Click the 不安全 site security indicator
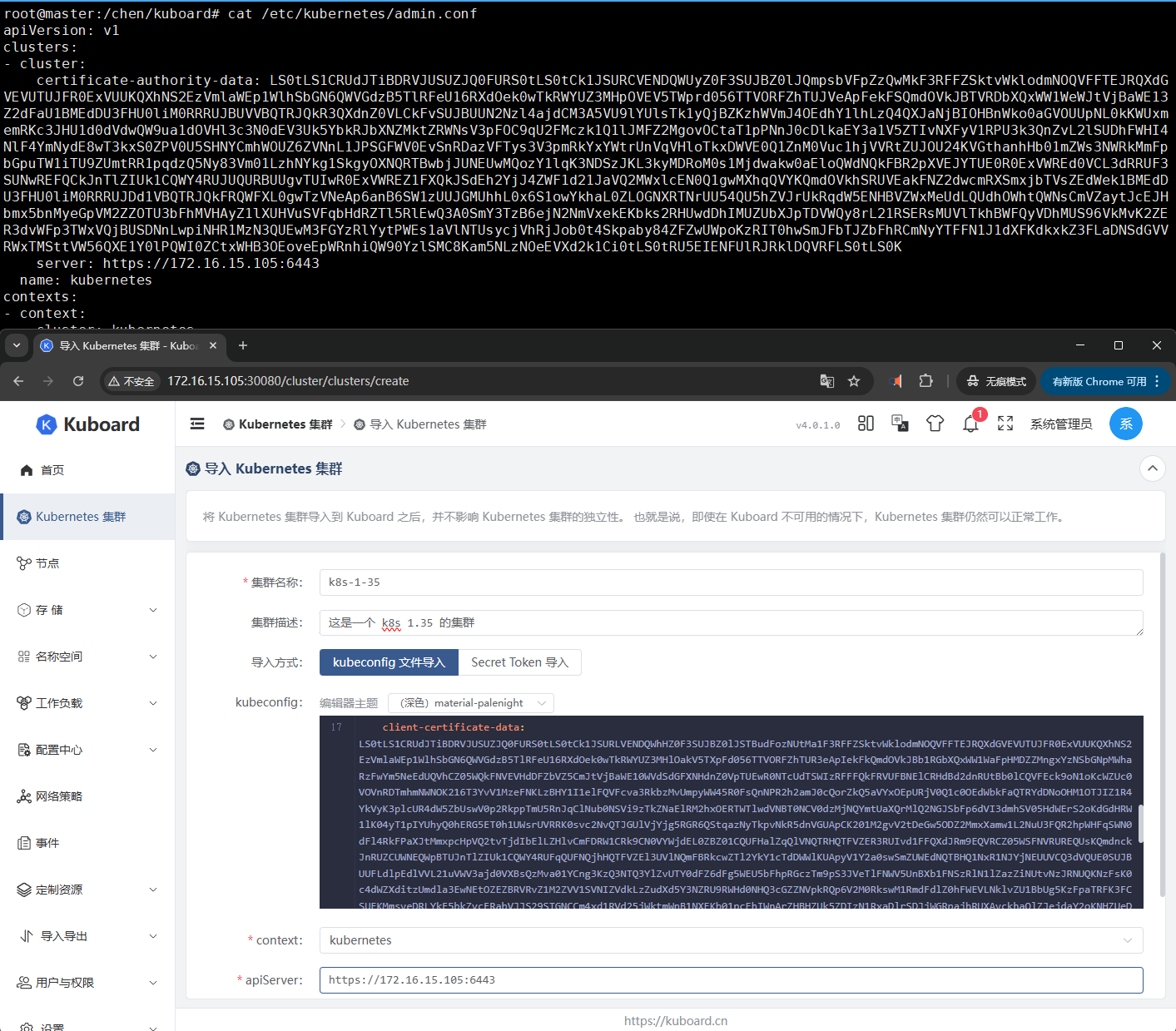Screen dimensions: 1176x1031 [131, 381]
